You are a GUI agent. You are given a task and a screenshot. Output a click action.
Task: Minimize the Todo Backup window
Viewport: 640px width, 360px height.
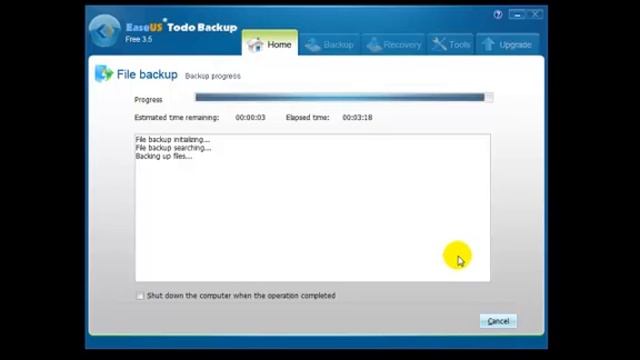click(x=517, y=15)
